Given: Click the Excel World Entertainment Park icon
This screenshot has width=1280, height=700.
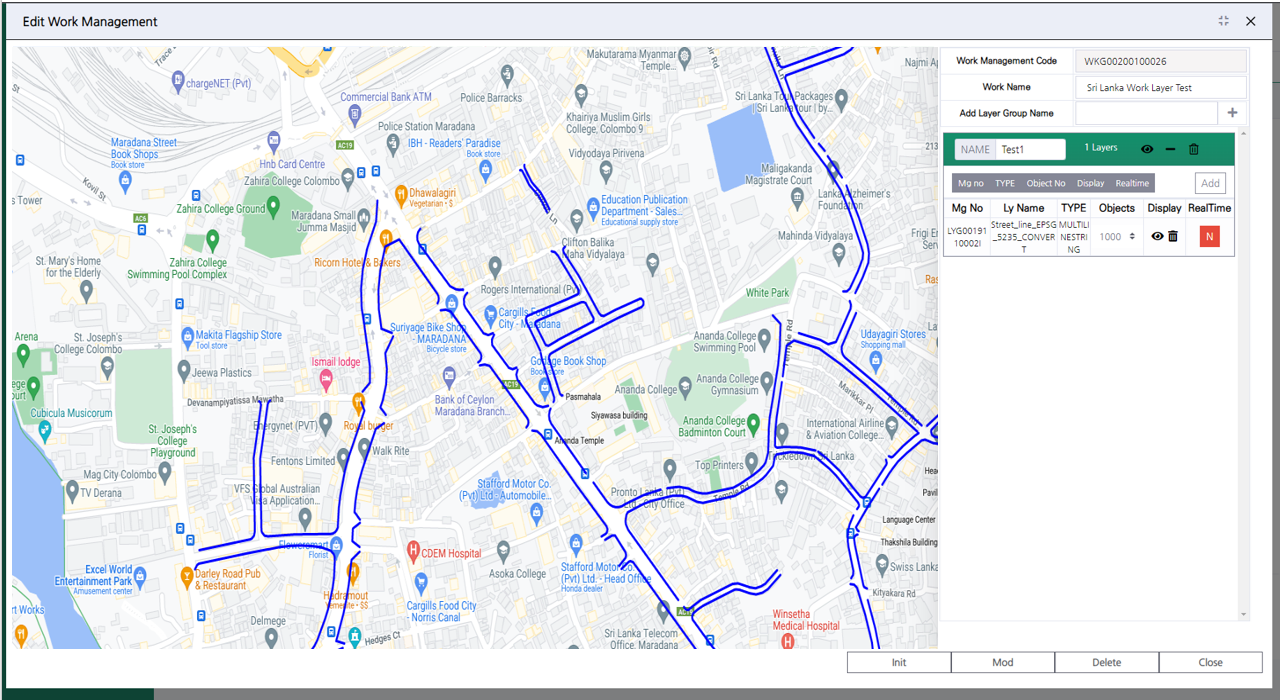Looking at the screenshot, I should 140,576.
